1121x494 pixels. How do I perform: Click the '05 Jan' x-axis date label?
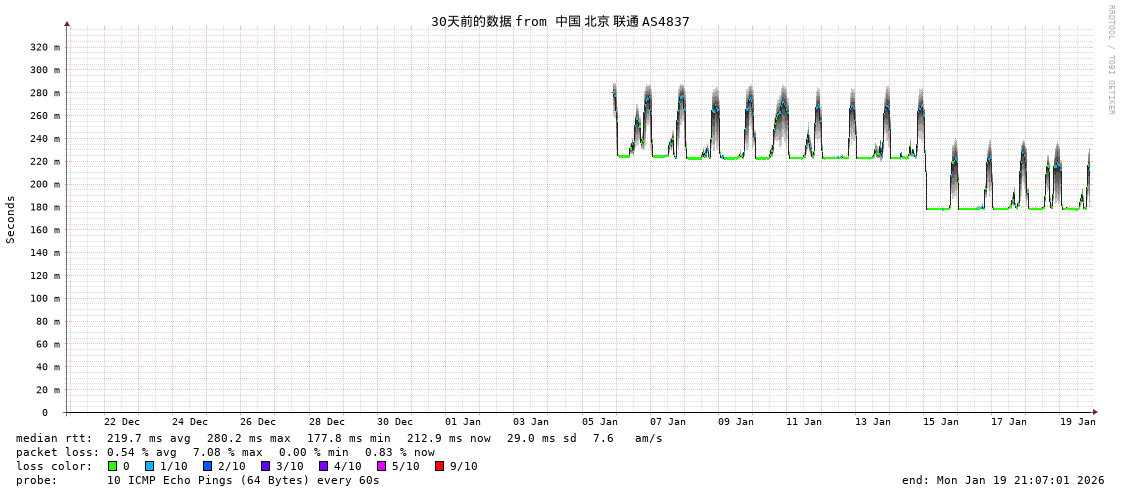point(600,422)
